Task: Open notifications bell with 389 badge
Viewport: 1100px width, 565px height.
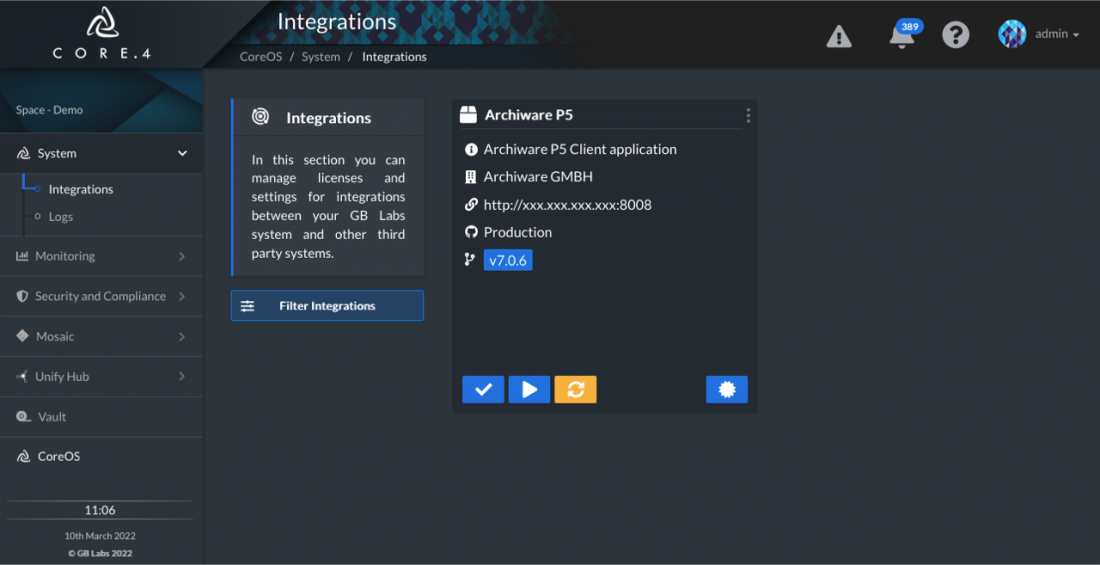Action: (x=903, y=34)
